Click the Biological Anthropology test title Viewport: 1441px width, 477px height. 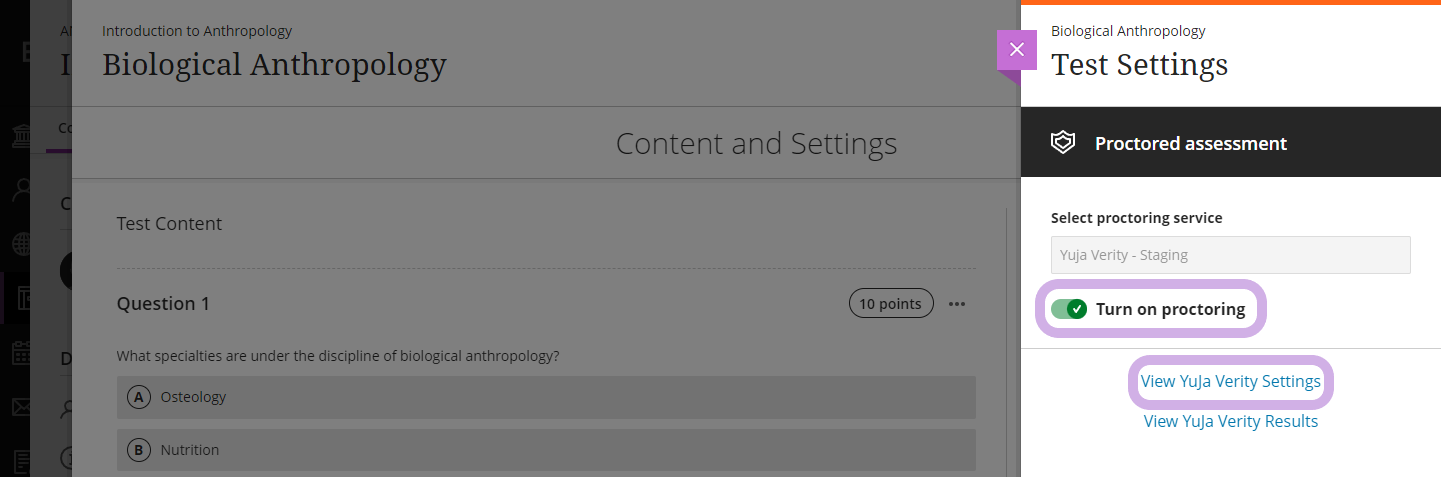[274, 64]
